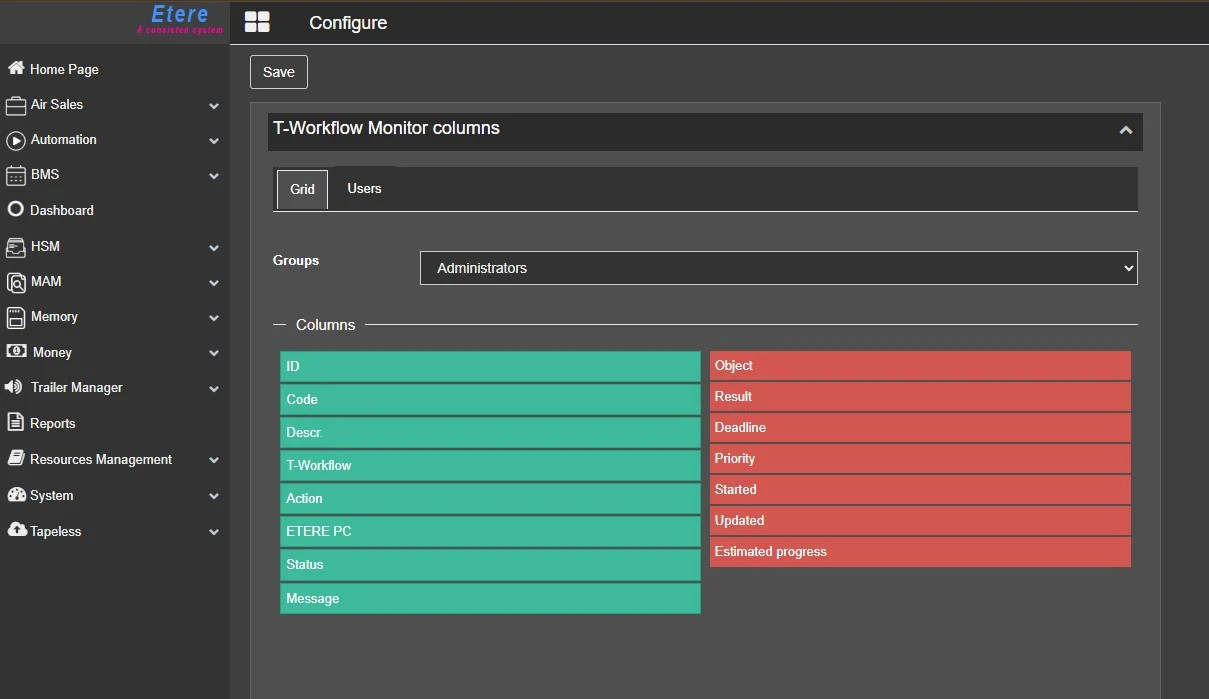
Task: Click the Trailer Manager speaker icon
Action: [14, 387]
